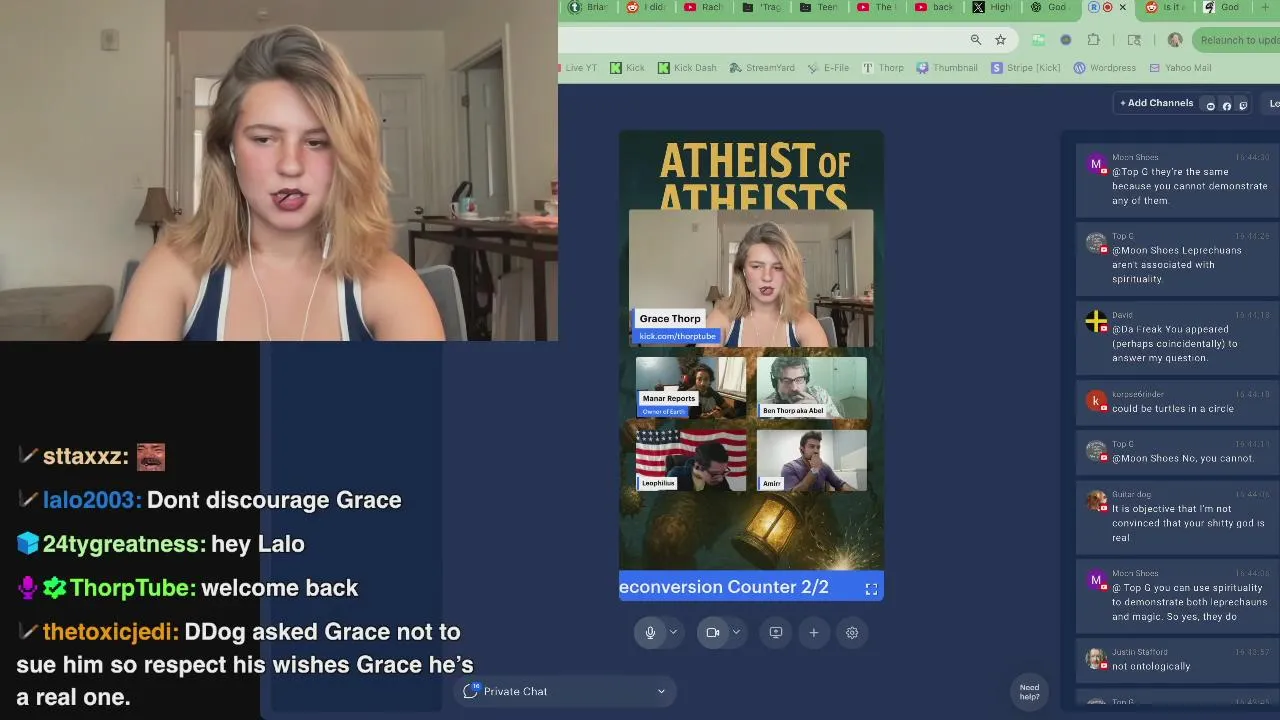Open the E-File bookmark
This screenshot has width=1280, height=720.
828,68
